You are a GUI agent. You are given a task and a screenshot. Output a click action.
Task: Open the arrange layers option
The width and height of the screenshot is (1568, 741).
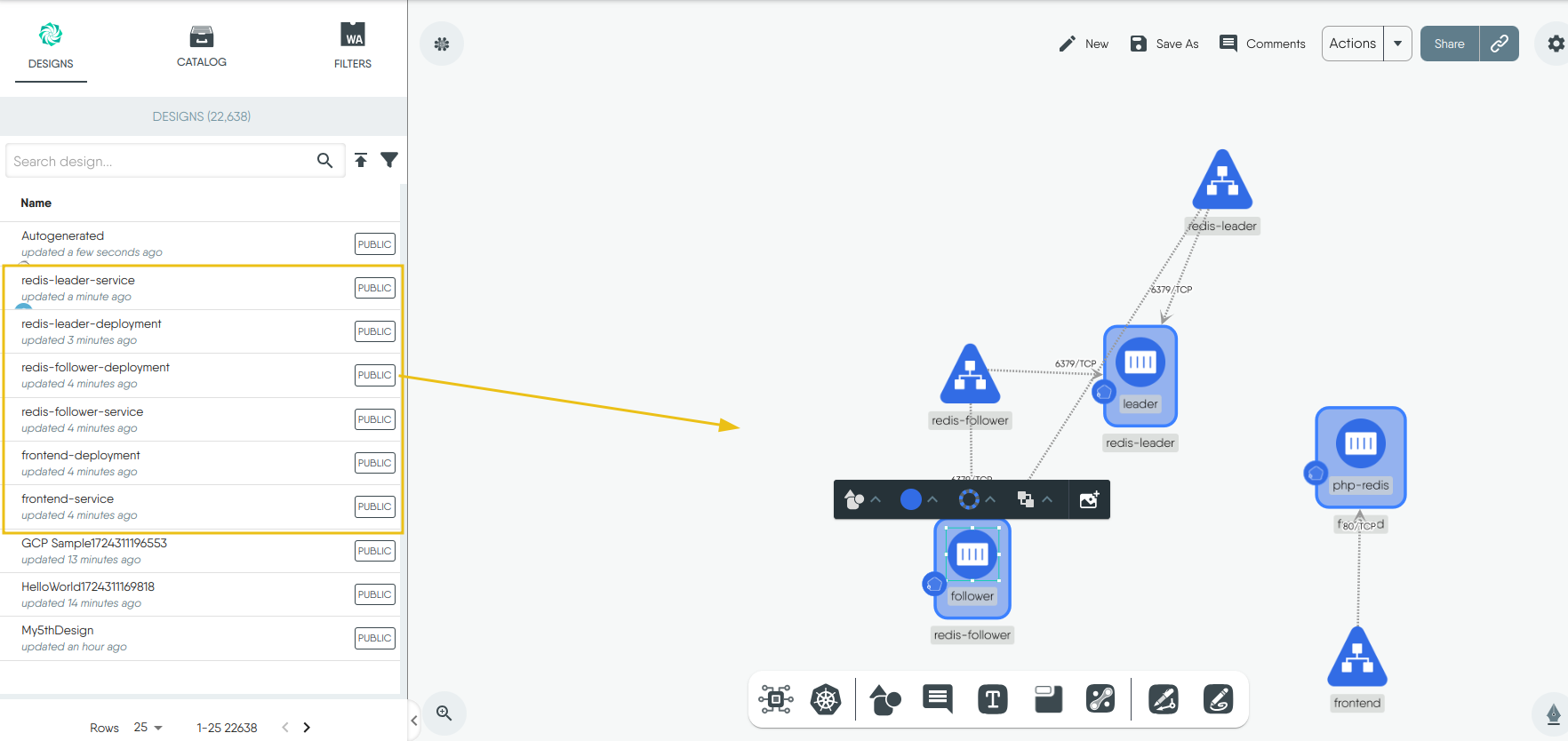pyautogui.click(x=1026, y=499)
